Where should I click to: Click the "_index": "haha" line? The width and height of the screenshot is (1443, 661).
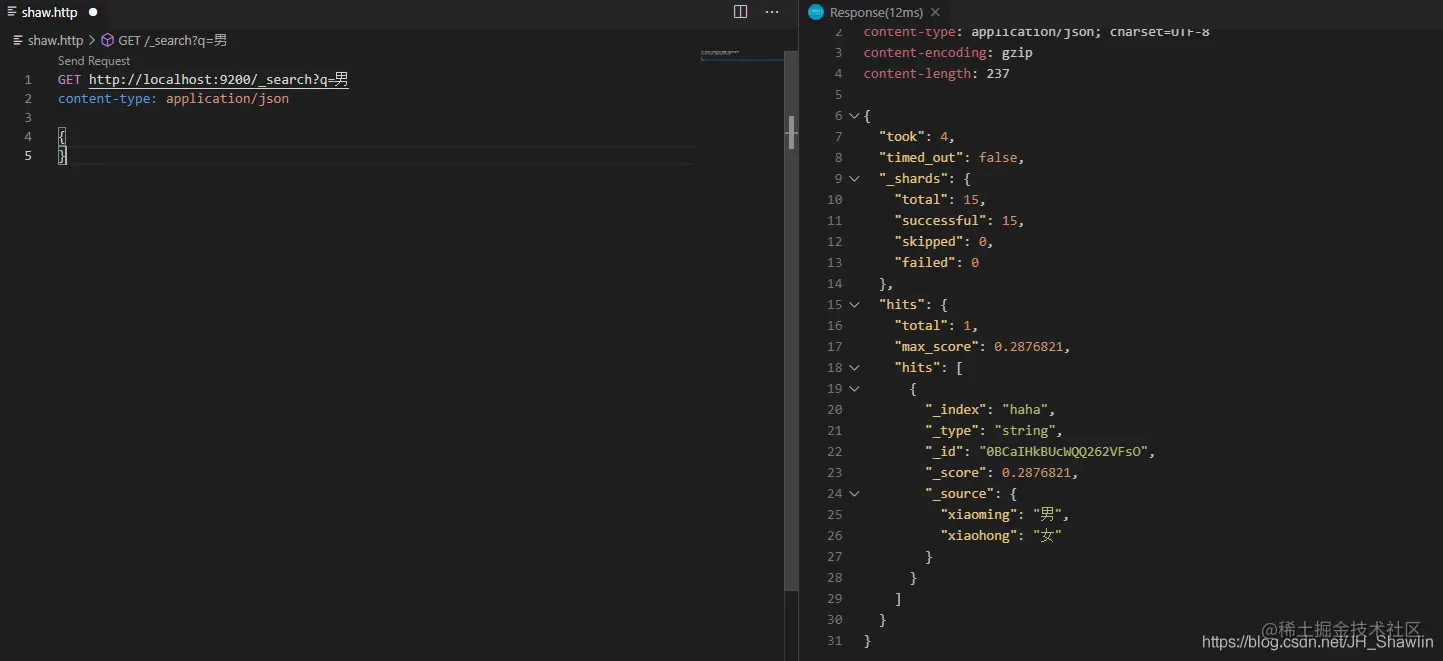point(990,410)
